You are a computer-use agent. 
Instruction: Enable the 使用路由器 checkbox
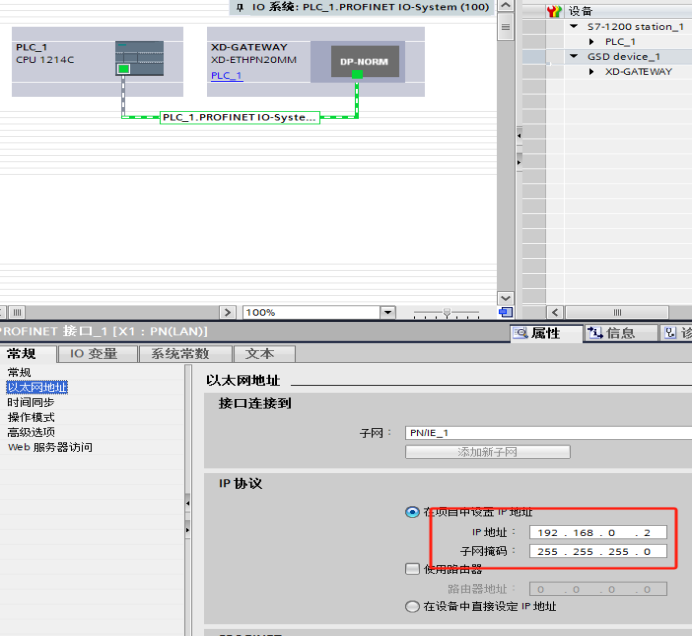[x=412, y=569]
